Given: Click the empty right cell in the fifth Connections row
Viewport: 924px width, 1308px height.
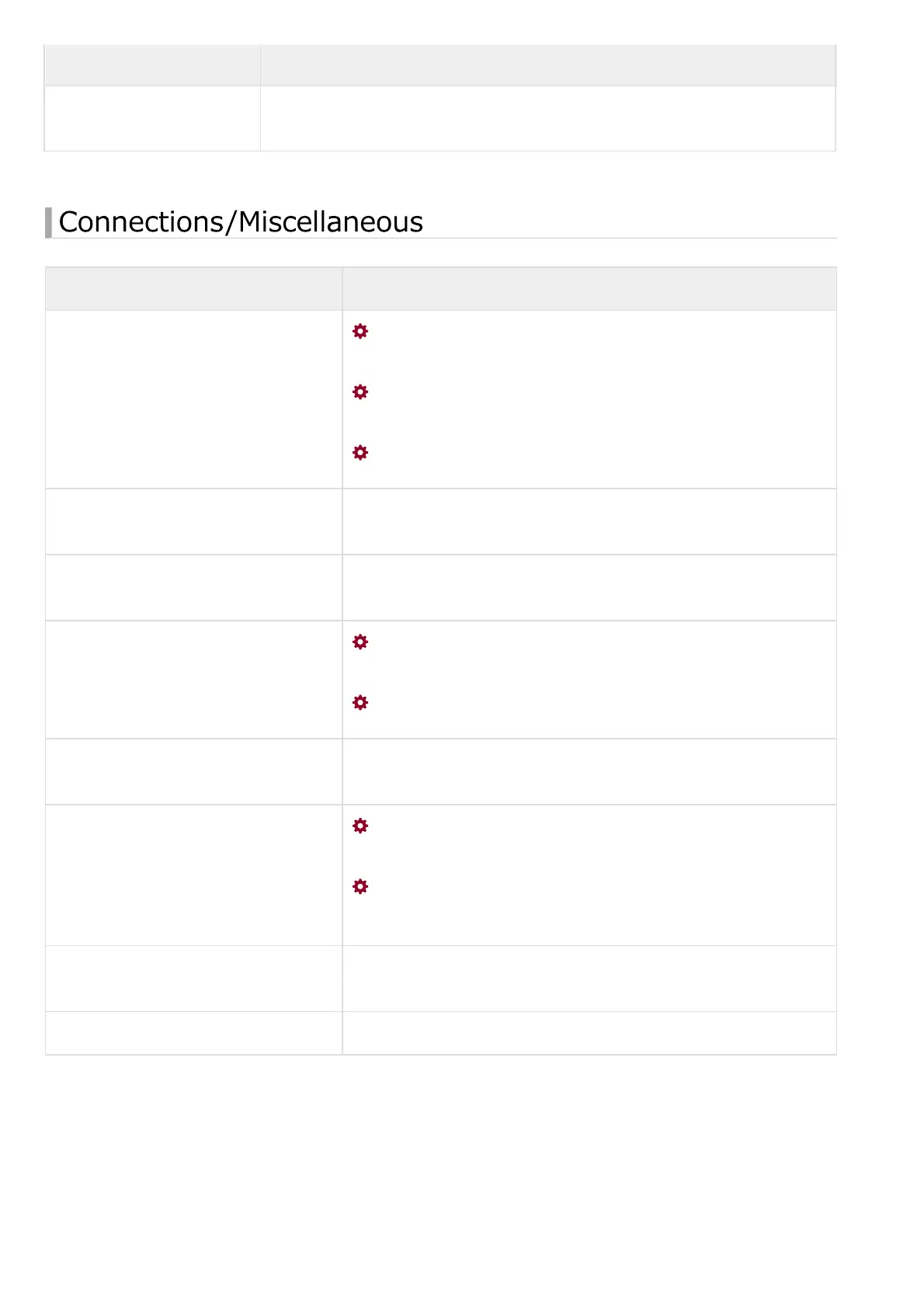Looking at the screenshot, I should point(589,771).
